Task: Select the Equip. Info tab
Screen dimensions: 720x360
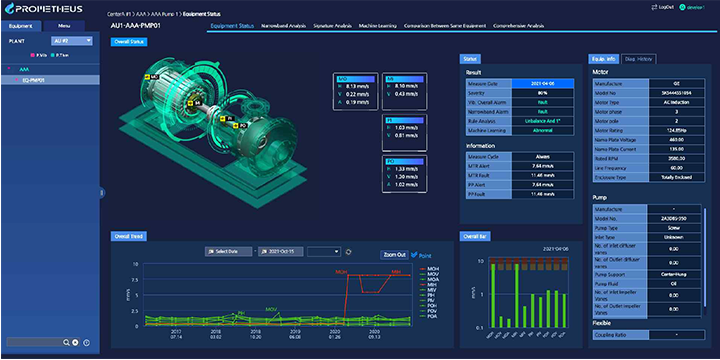Action: point(603,59)
